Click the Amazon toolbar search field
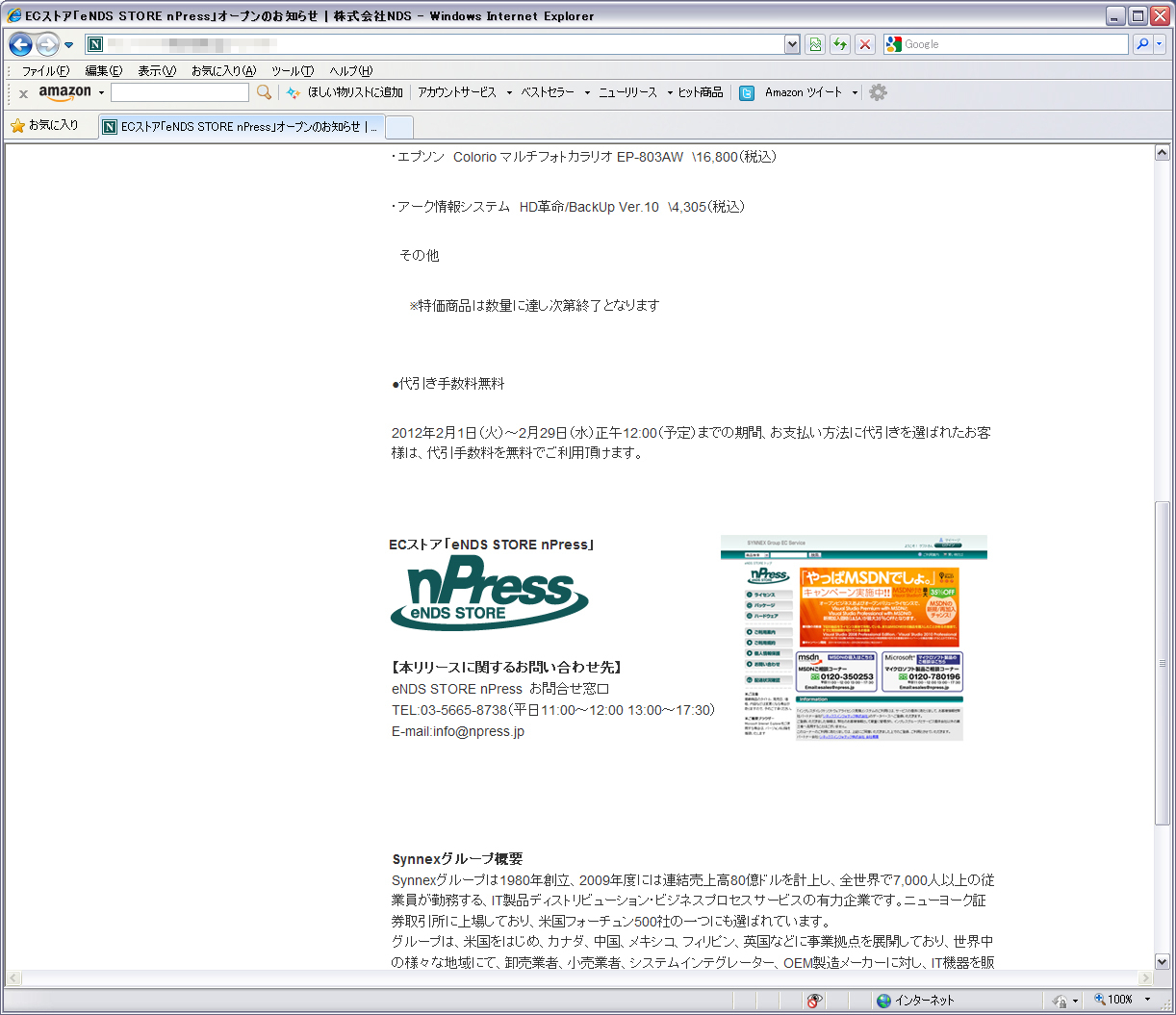Screen dimensions: 1176x1015 click(x=179, y=92)
